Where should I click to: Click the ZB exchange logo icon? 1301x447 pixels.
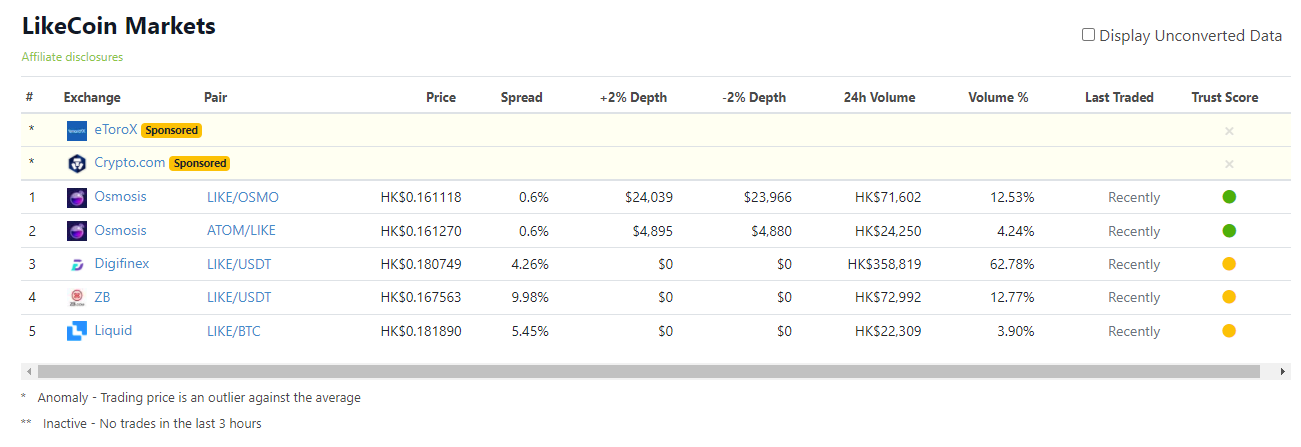pos(77,297)
